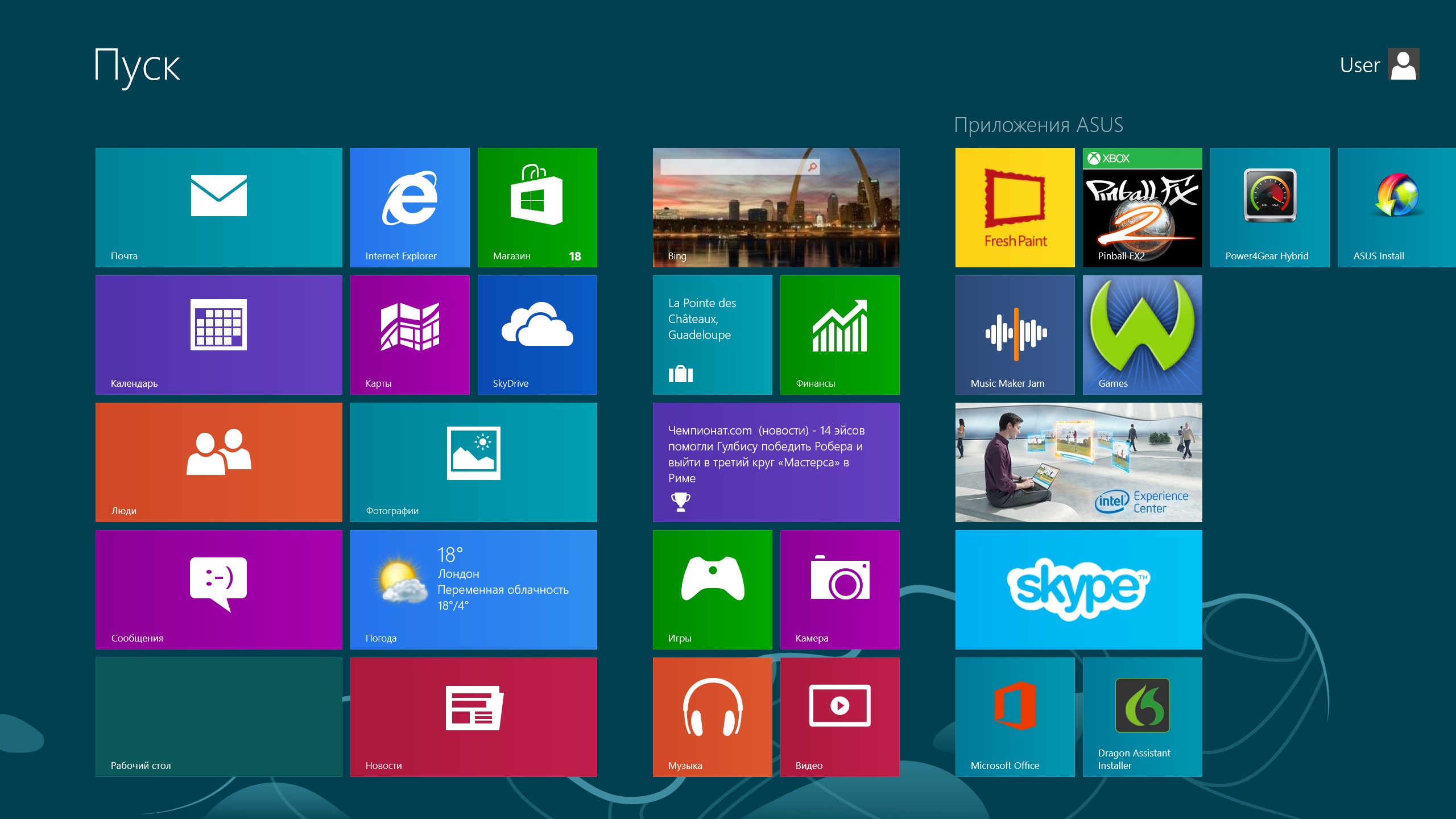Screen dimensions: 1456x819
Task: Open the Игры Xbox controller tile
Action: [x=712, y=589]
